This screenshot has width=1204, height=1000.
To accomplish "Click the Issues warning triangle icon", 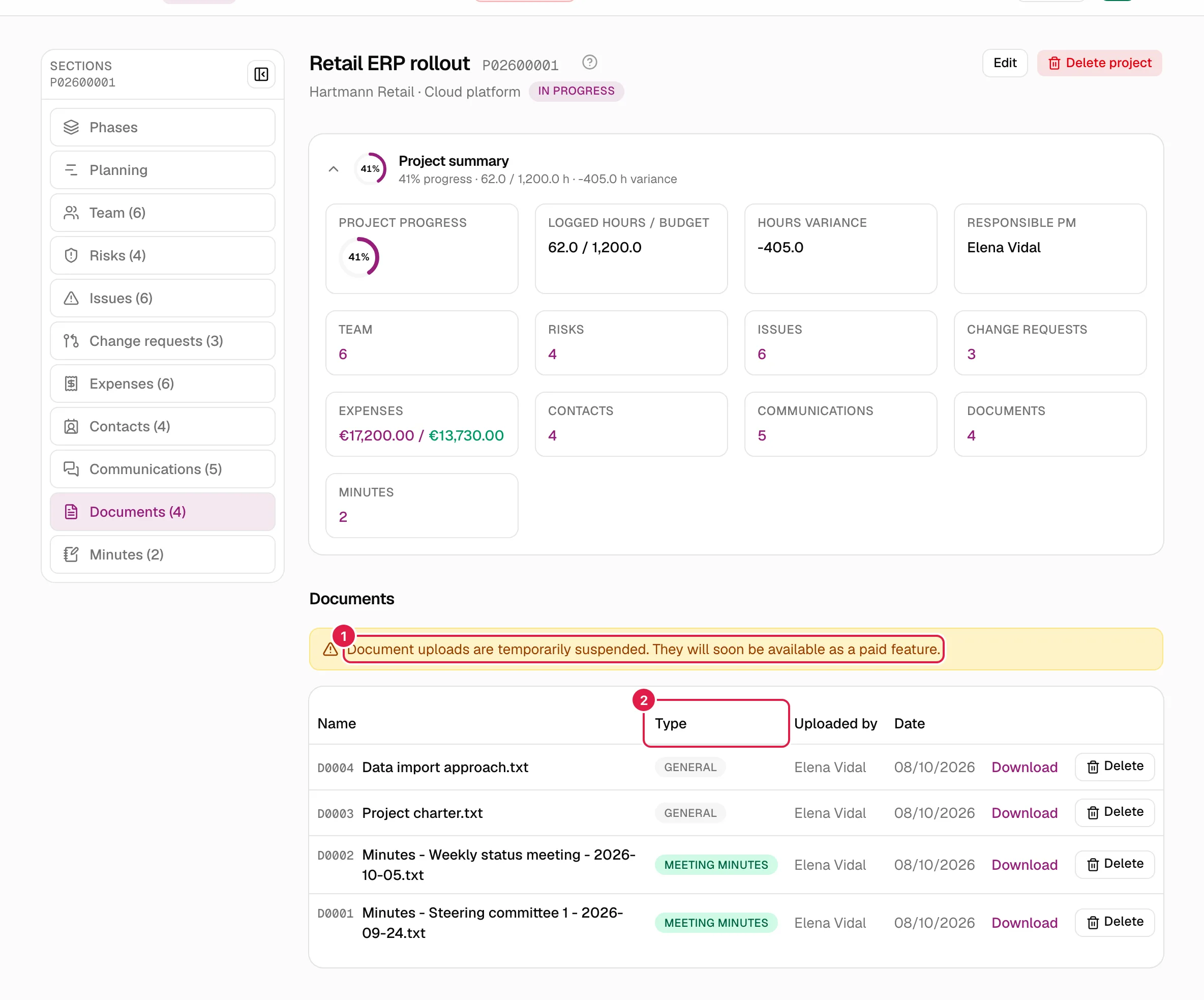I will click(x=71, y=299).
